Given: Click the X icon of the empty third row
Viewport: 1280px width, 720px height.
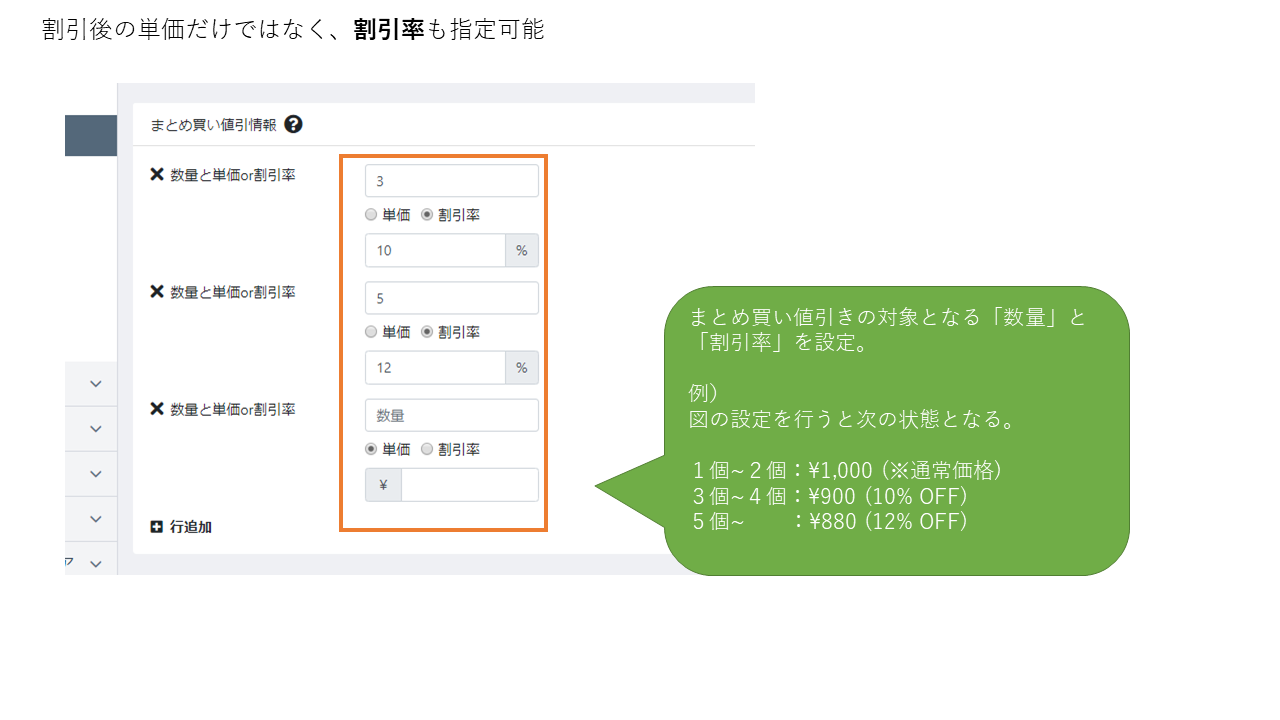Looking at the screenshot, I should click(157, 409).
